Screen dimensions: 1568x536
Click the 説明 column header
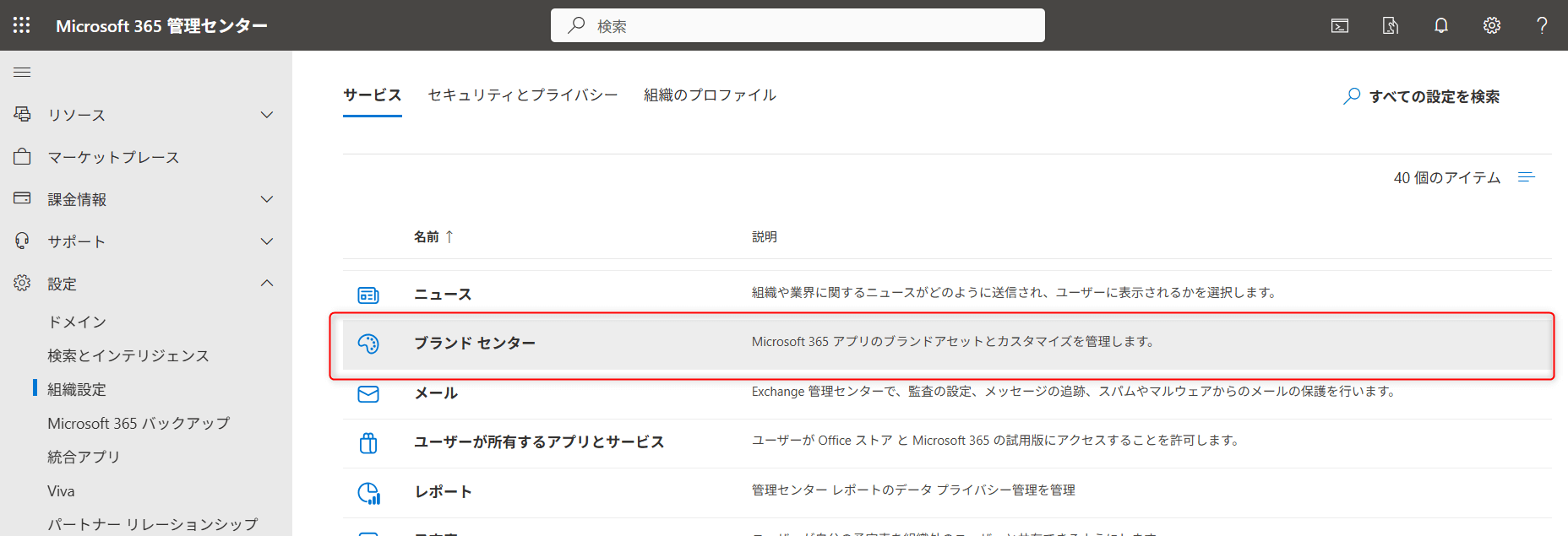tap(765, 236)
